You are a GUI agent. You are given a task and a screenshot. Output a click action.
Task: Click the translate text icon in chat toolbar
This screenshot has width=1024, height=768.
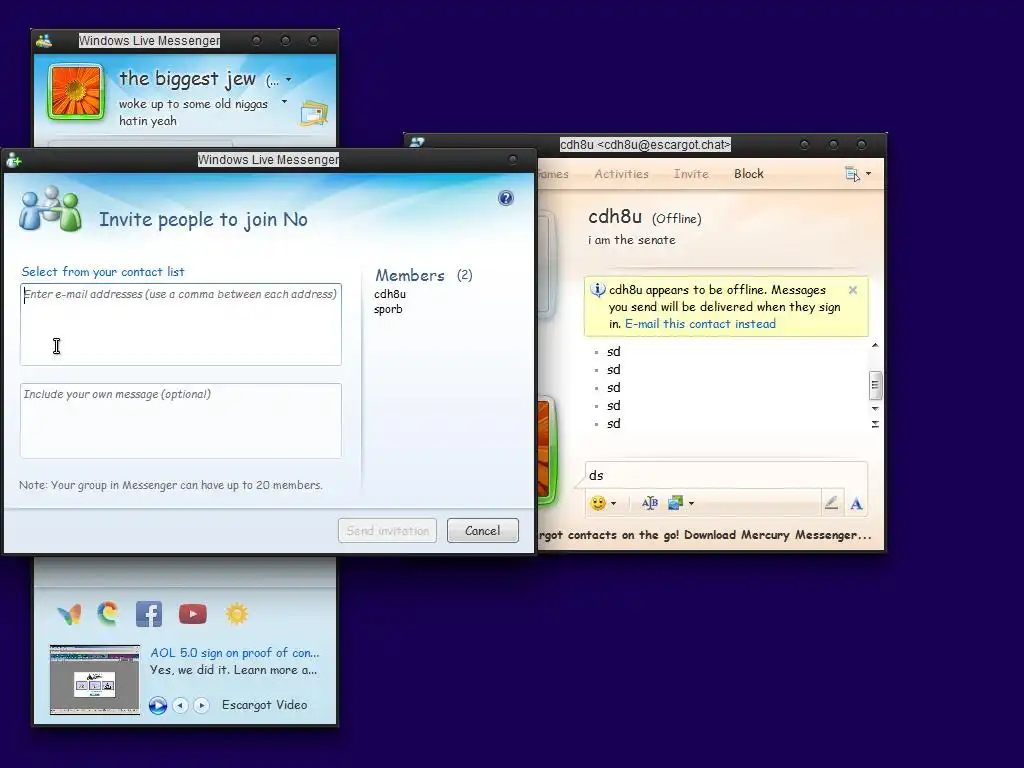pyautogui.click(x=650, y=503)
